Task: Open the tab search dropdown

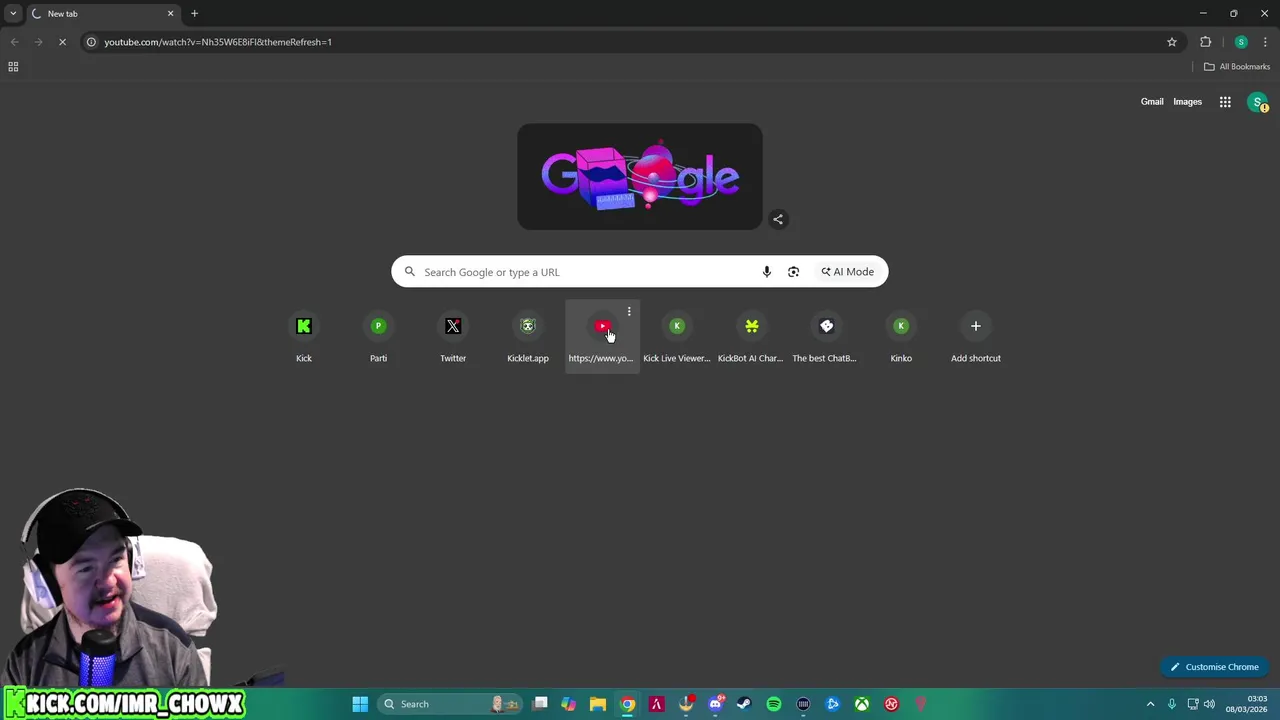Action: pyautogui.click(x=13, y=13)
